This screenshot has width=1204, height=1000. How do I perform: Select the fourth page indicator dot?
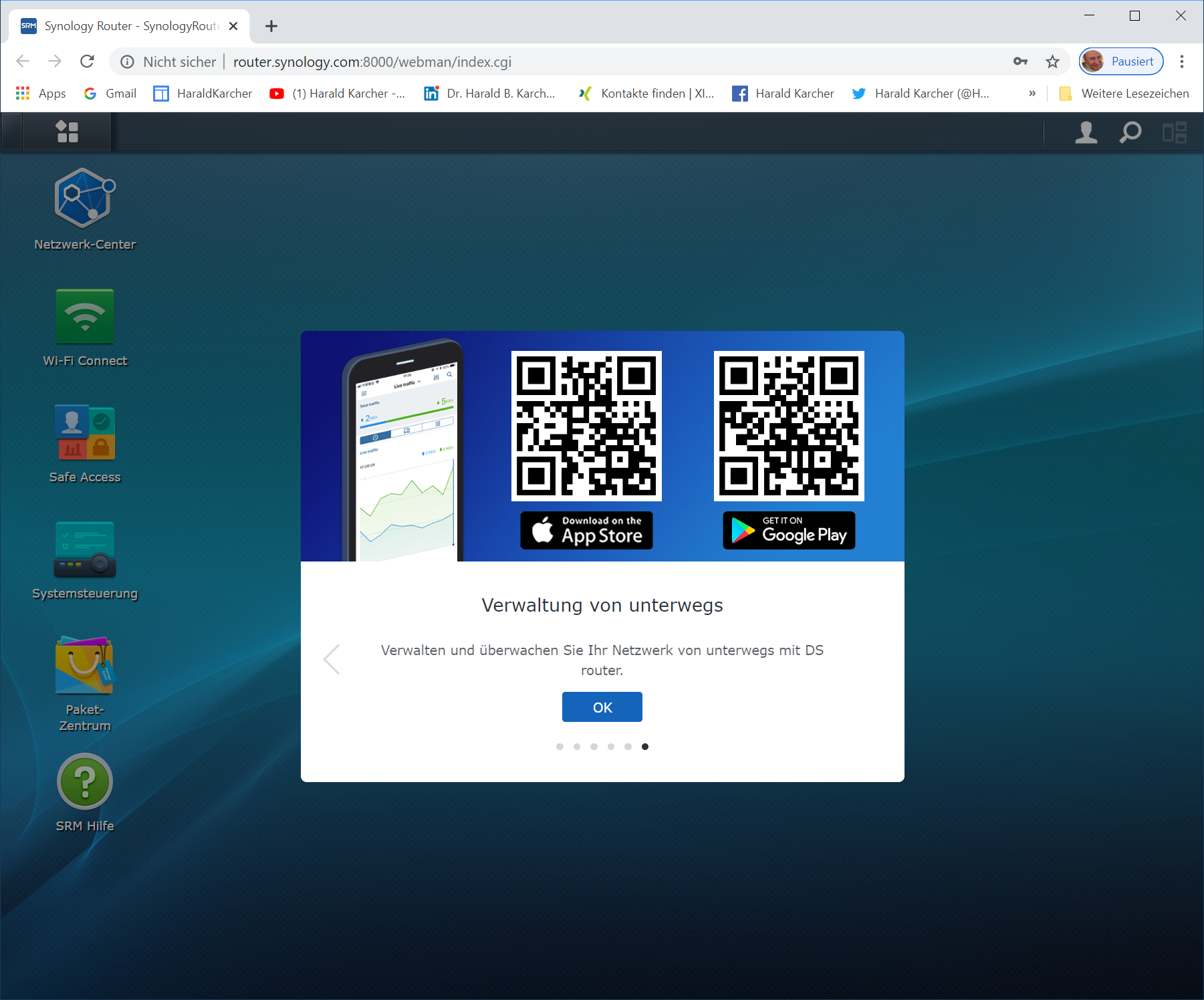(611, 747)
